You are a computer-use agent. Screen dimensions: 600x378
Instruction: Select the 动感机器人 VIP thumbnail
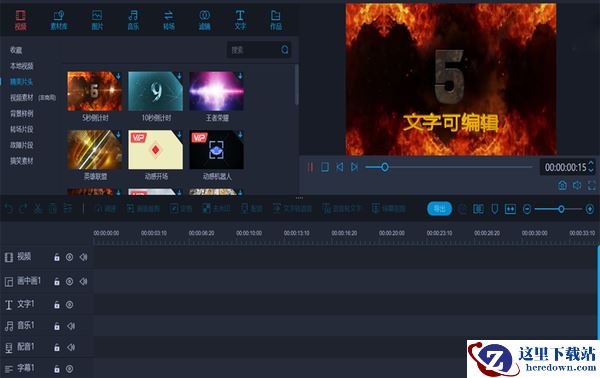click(x=216, y=150)
